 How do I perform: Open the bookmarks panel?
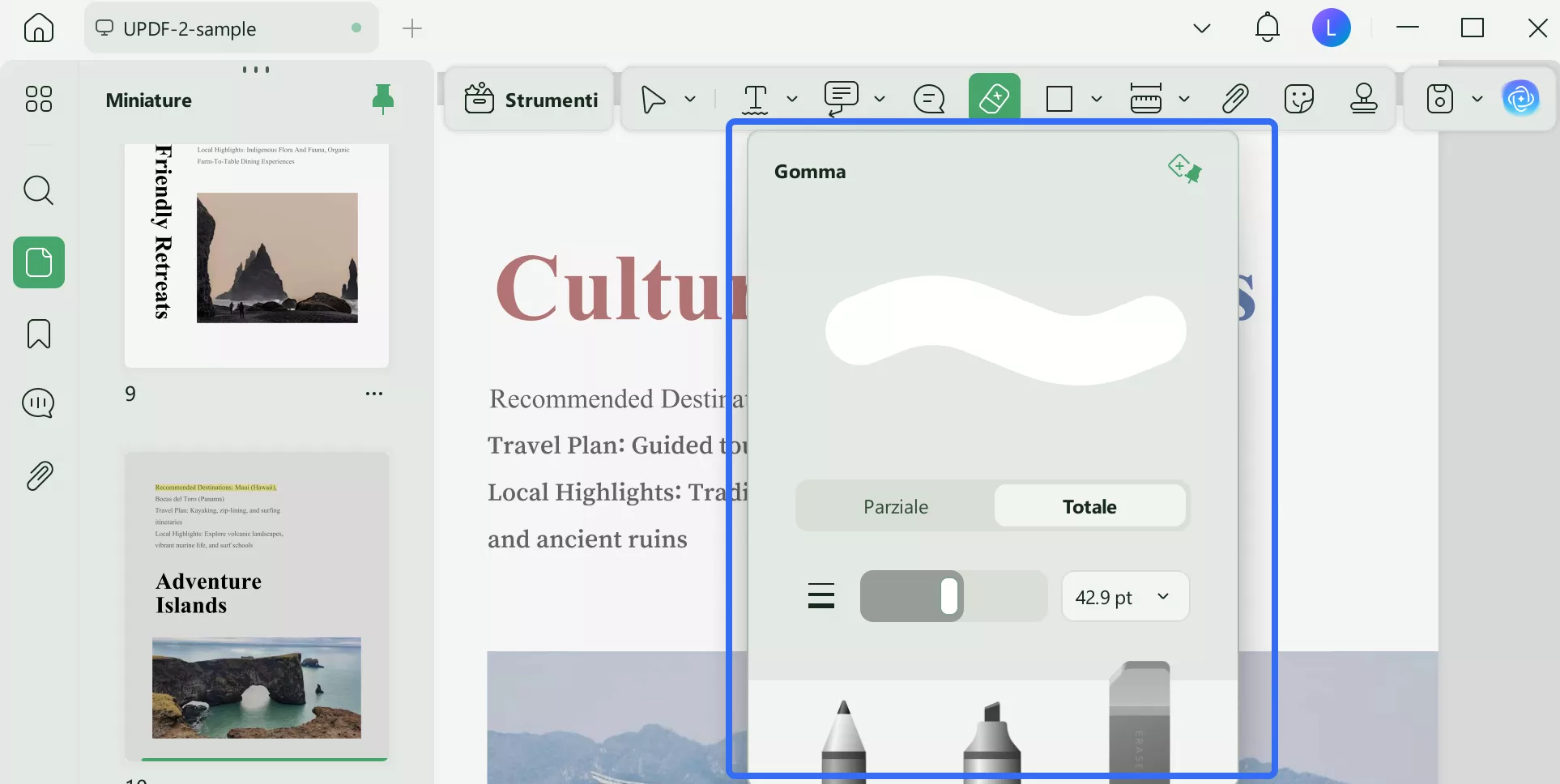pyautogui.click(x=38, y=334)
